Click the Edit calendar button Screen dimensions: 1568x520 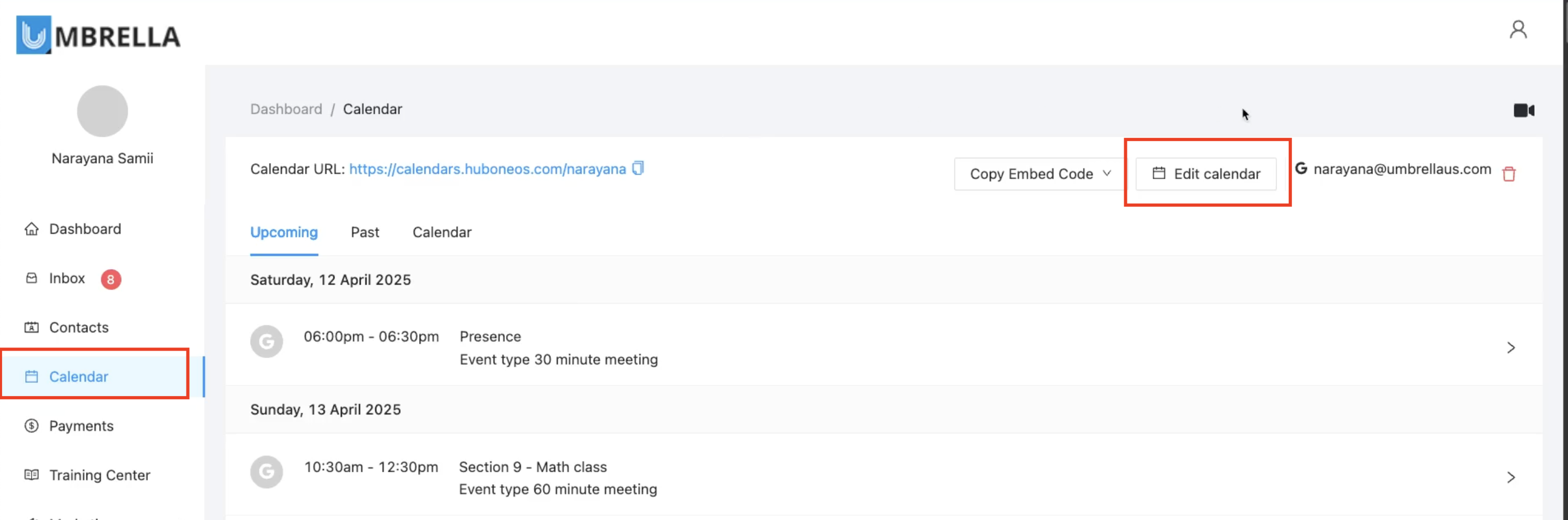[x=1206, y=174]
